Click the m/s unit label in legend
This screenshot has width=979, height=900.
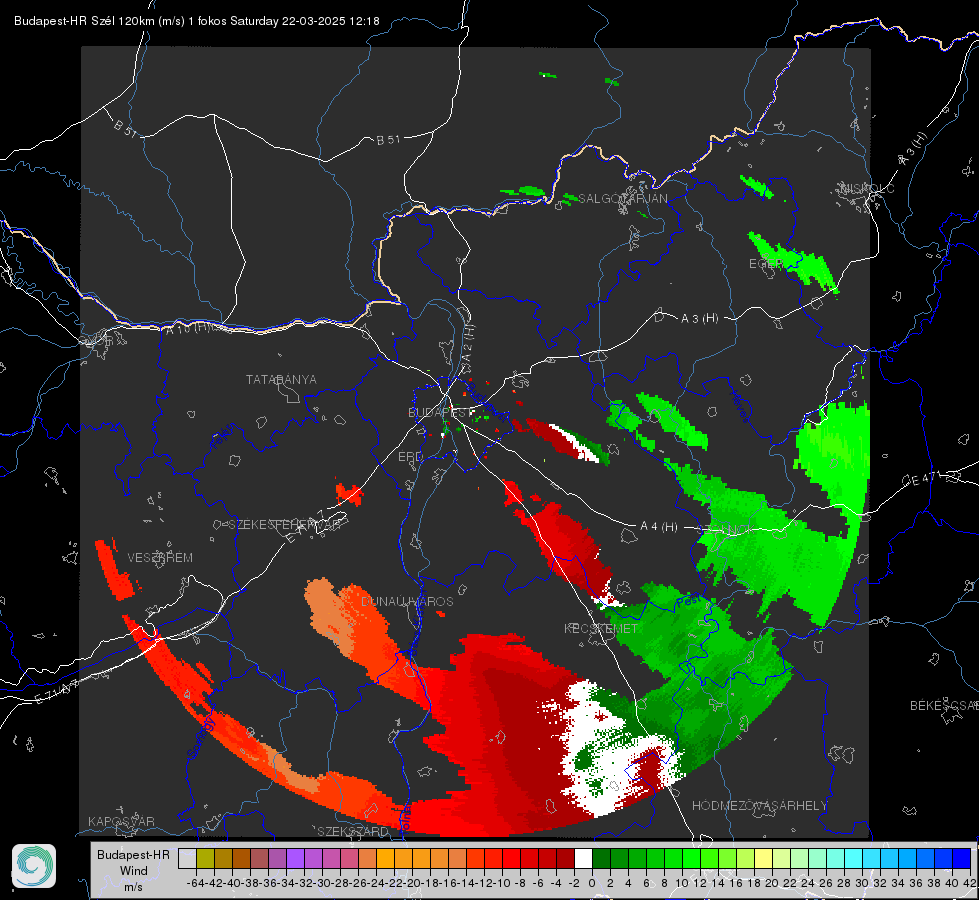tap(134, 887)
